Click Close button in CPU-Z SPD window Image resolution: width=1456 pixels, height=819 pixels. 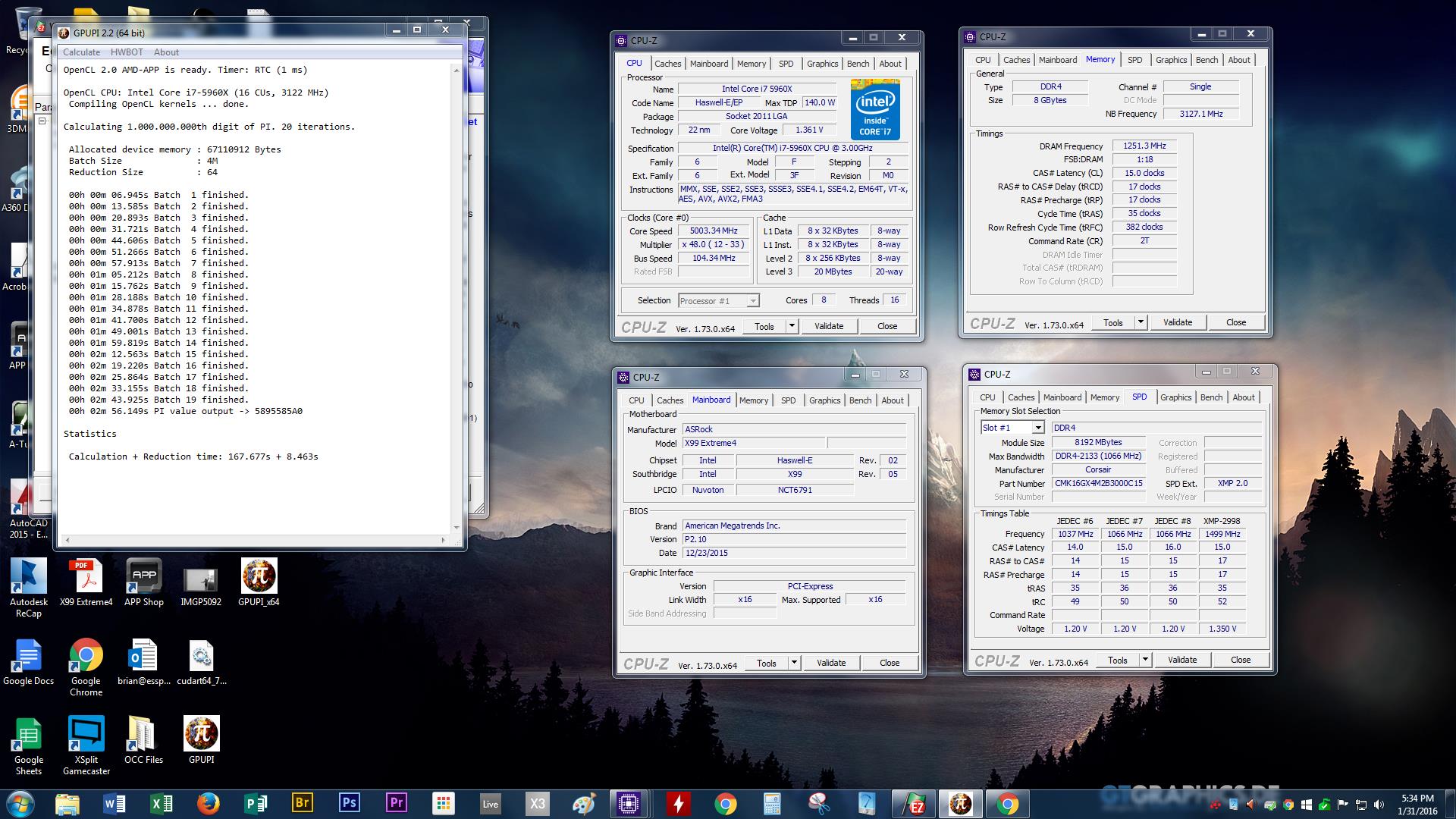point(1241,660)
